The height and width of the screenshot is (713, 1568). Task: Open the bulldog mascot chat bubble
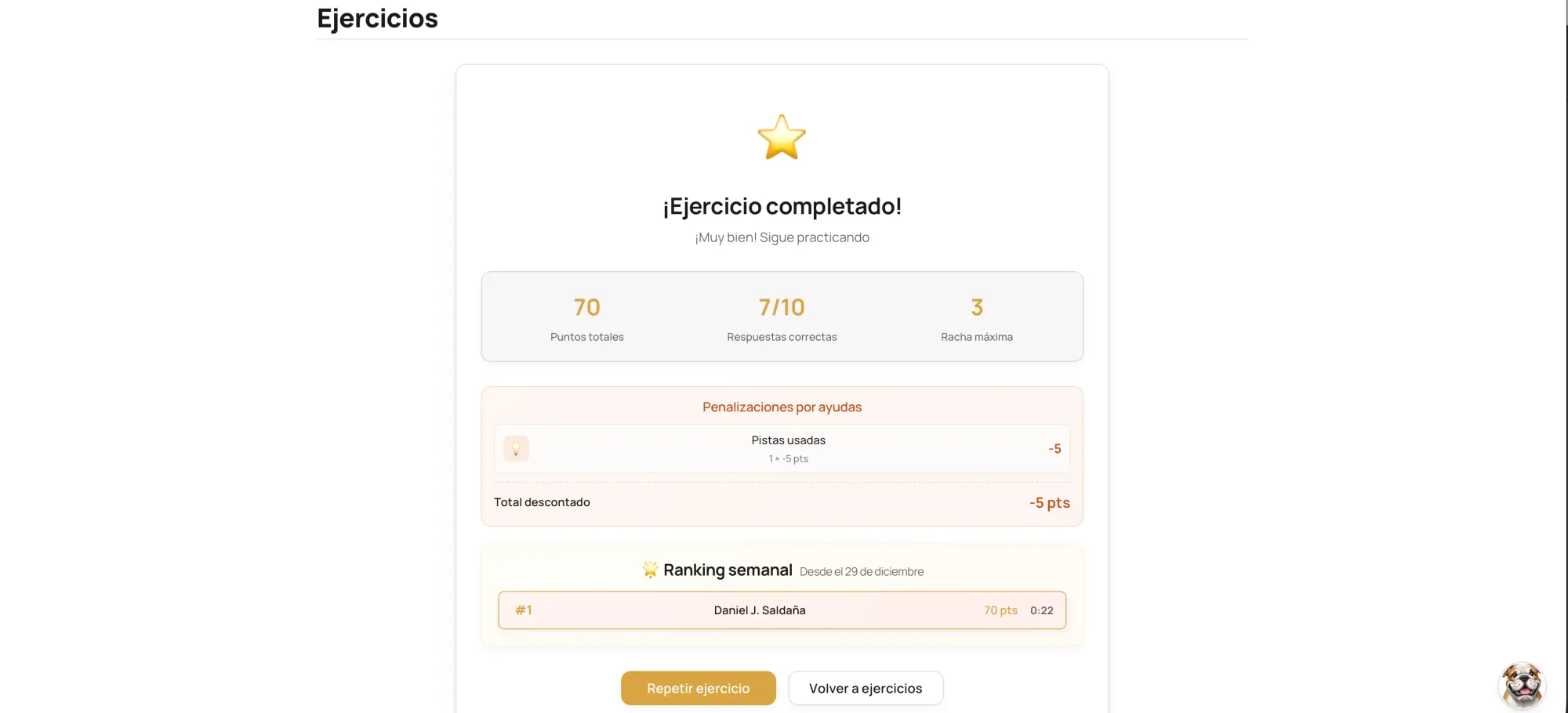pos(1522,685)
